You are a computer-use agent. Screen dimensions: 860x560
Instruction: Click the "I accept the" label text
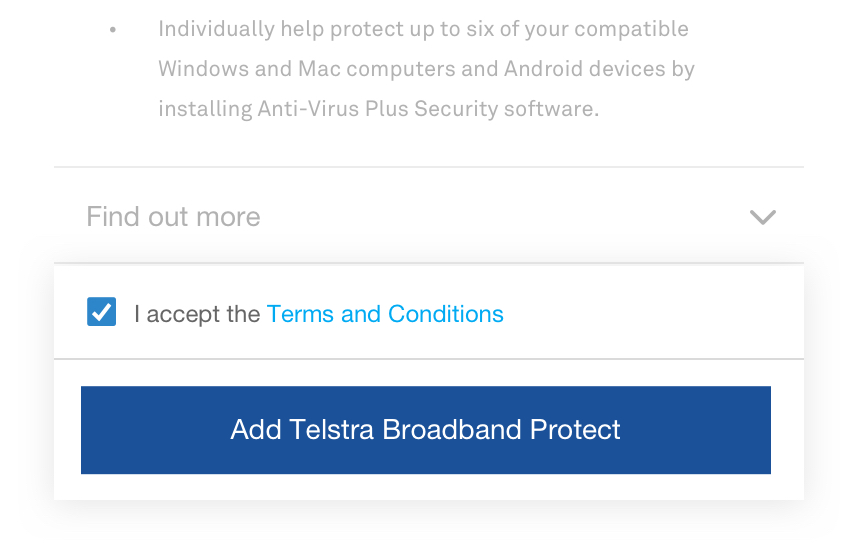(x=197, y=314)
